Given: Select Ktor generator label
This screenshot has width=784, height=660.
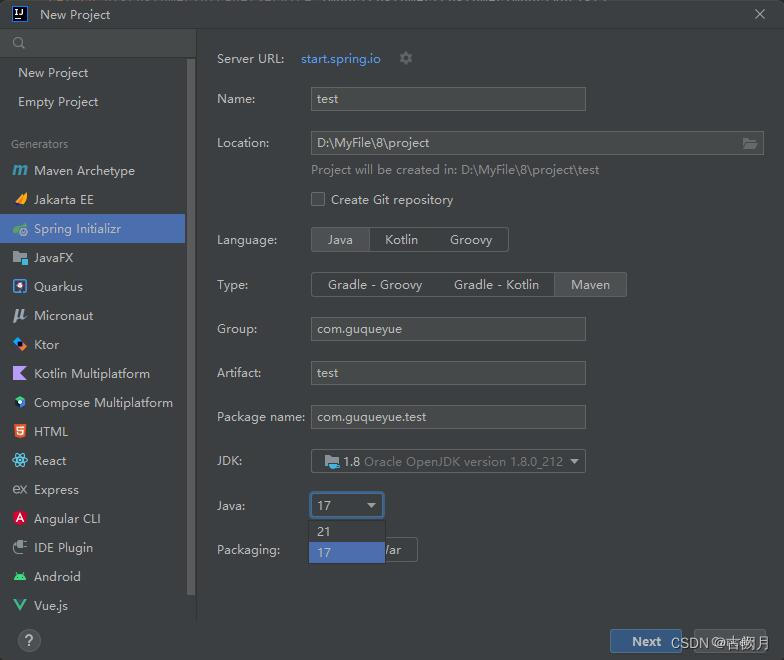Looking at the screenshot, I should tap(46, 344).
